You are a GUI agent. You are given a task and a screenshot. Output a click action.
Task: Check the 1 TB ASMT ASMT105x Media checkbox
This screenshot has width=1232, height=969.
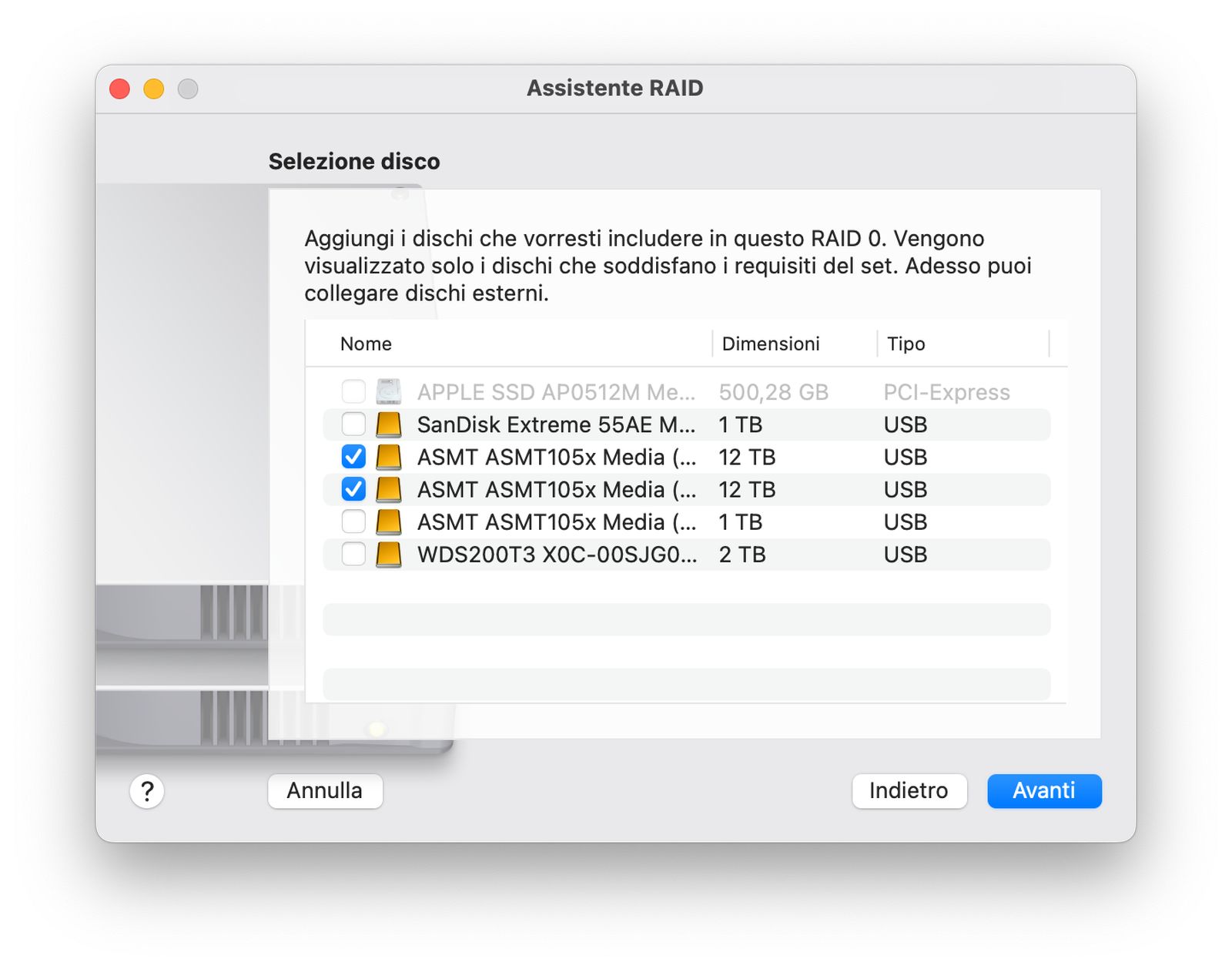coord(353,522)
